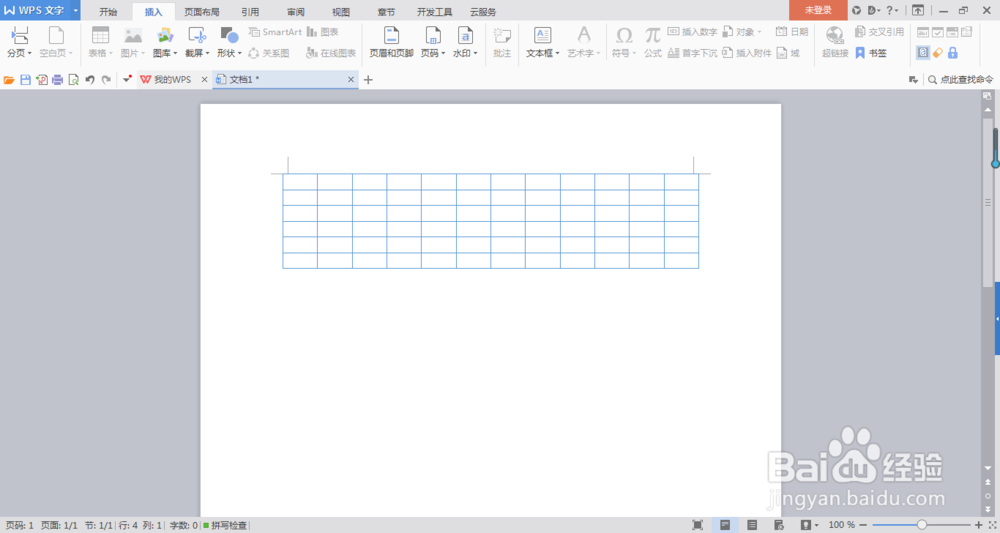Click the 未登录 sign-in button
The image size is (1000, 533).
coord(818,10)
